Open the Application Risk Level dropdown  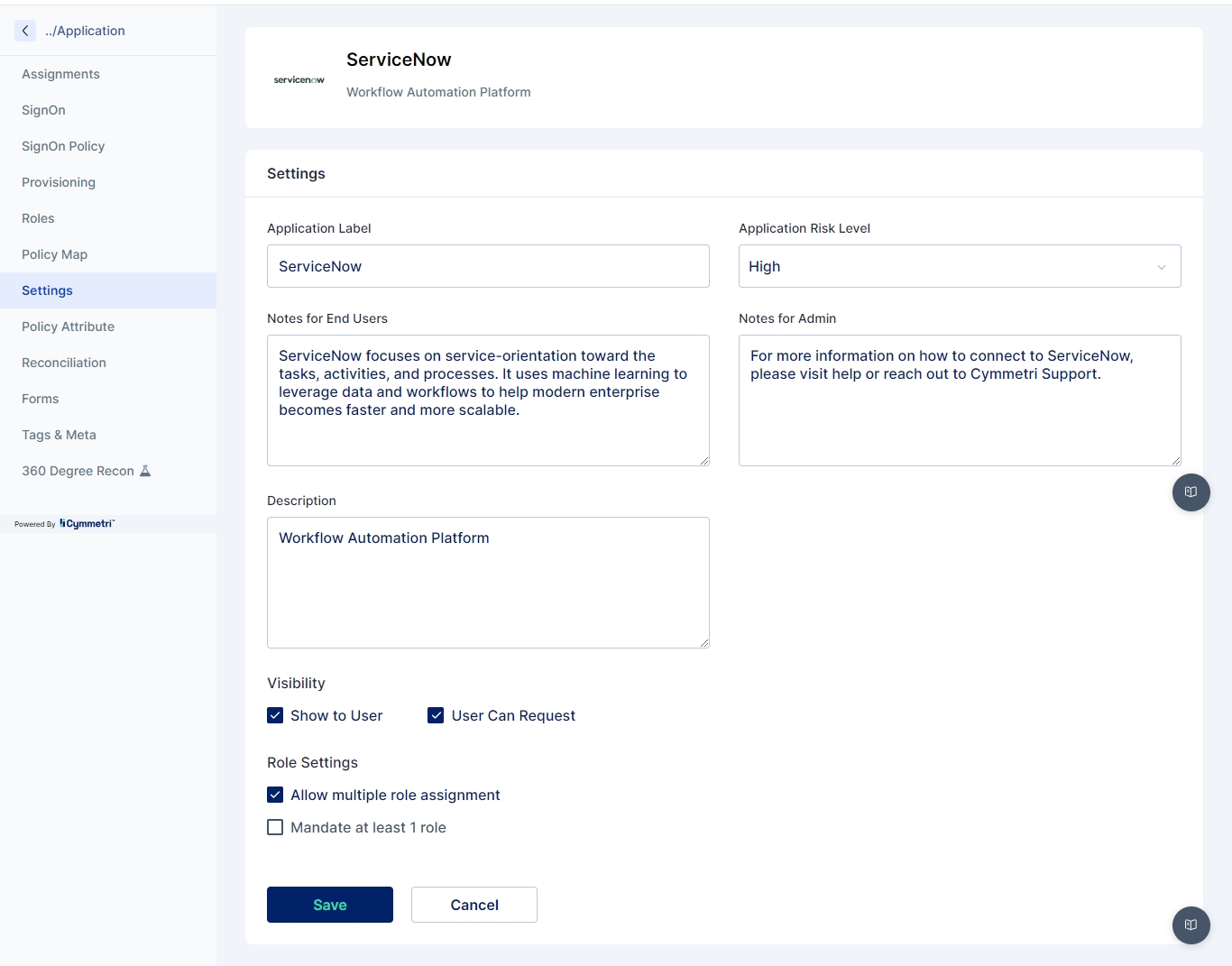click(959, 266)
